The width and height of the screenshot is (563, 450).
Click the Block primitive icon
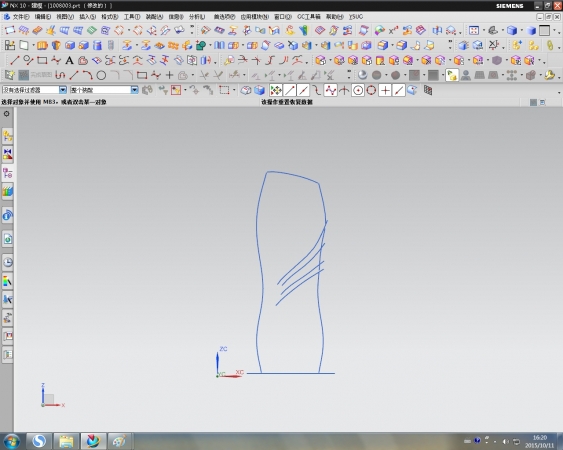click(x=70, y=45)
